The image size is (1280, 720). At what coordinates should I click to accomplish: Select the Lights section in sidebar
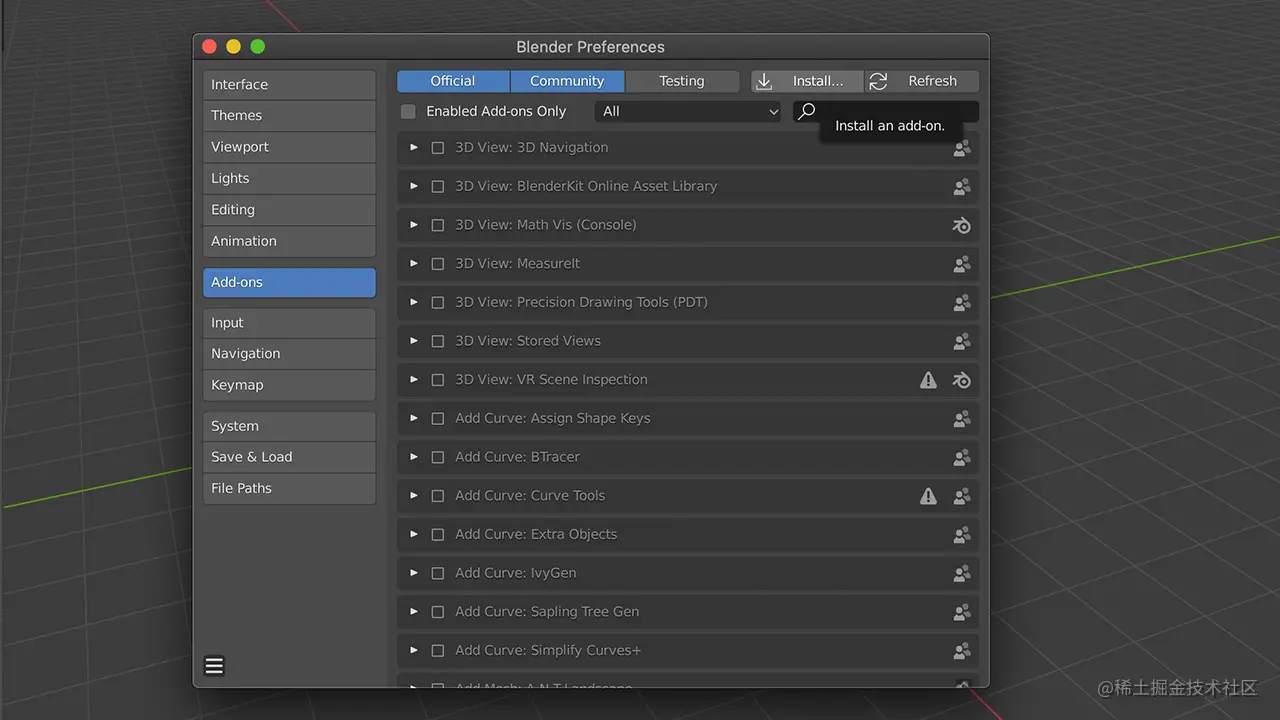click(289, 179)
